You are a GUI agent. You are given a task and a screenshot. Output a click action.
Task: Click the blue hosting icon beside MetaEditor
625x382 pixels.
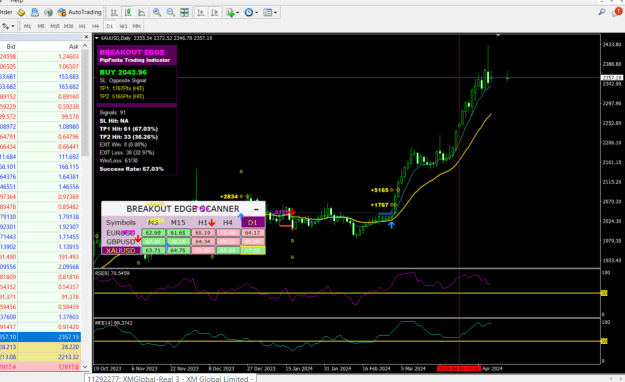[x=35, y=12]
